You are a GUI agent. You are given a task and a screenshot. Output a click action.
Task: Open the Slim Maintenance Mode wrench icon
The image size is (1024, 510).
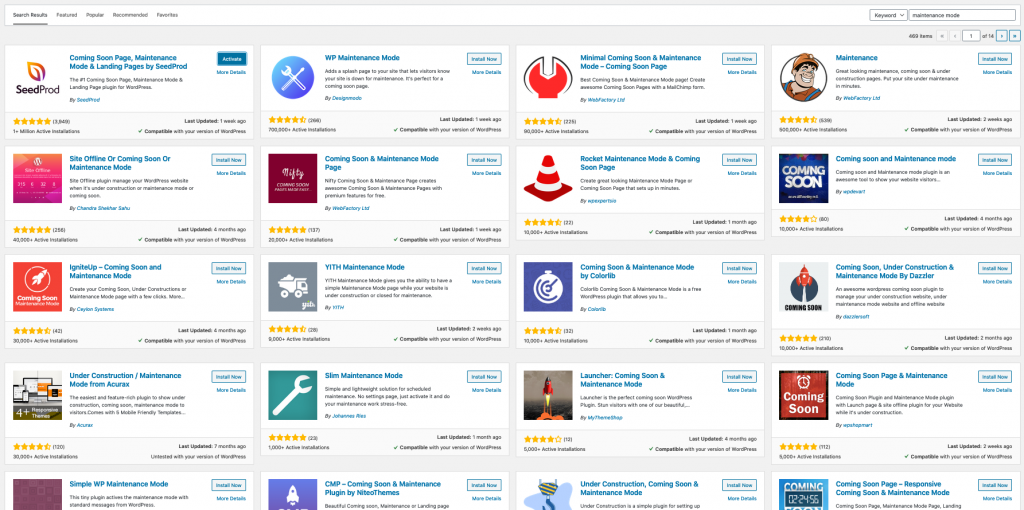293,395
